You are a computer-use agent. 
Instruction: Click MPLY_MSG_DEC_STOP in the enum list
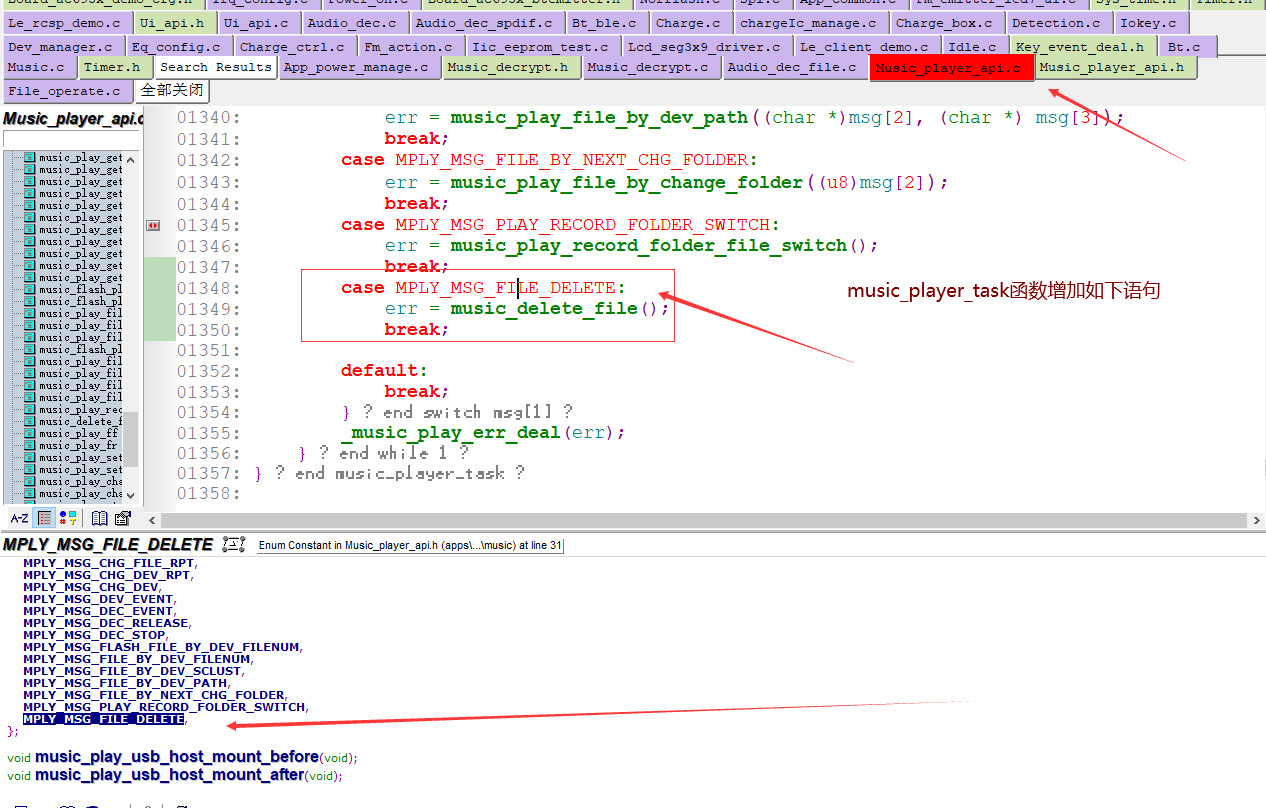pyautogui.click(x=95, y=635)
